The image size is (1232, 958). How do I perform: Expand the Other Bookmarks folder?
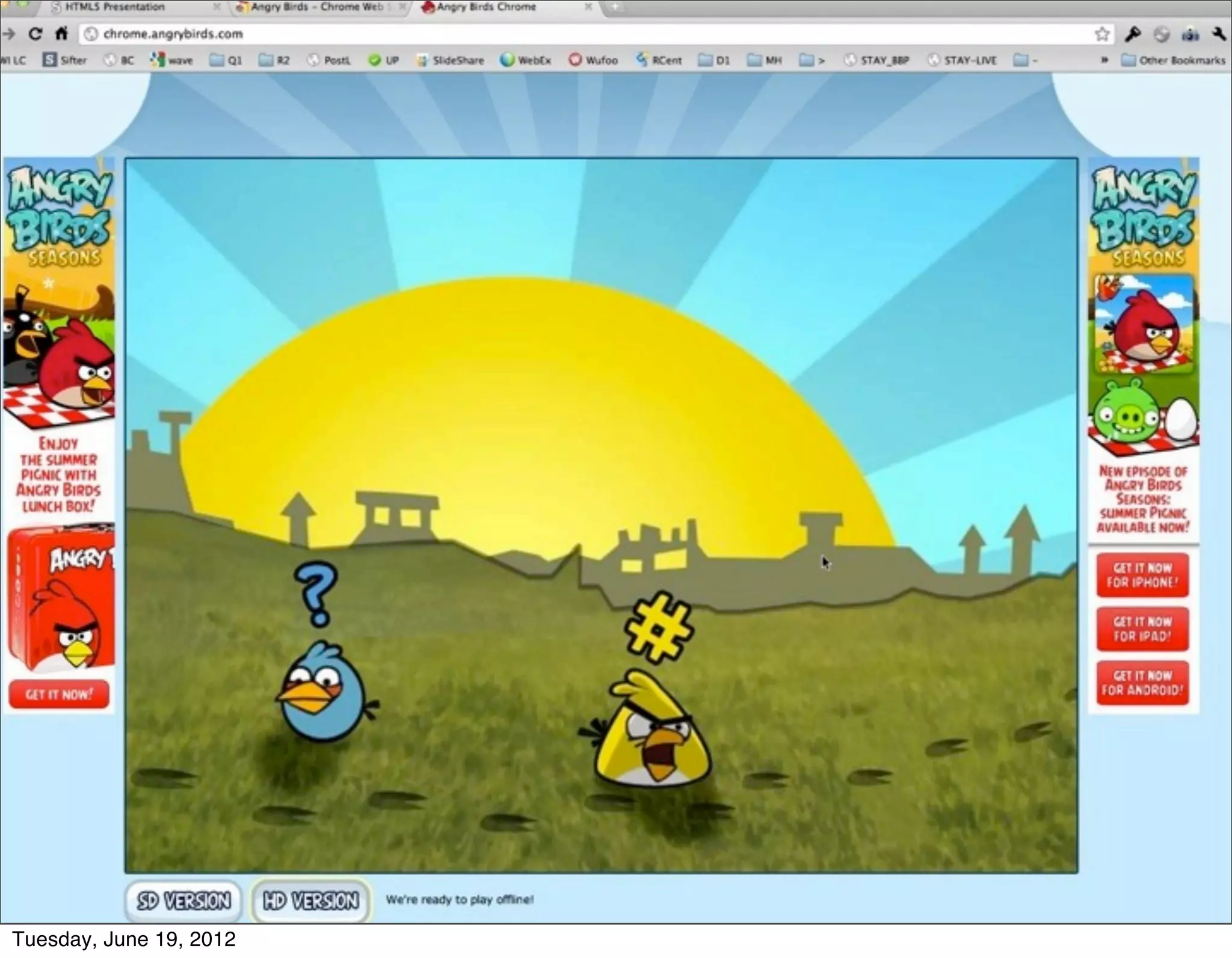pos(1174,60)
